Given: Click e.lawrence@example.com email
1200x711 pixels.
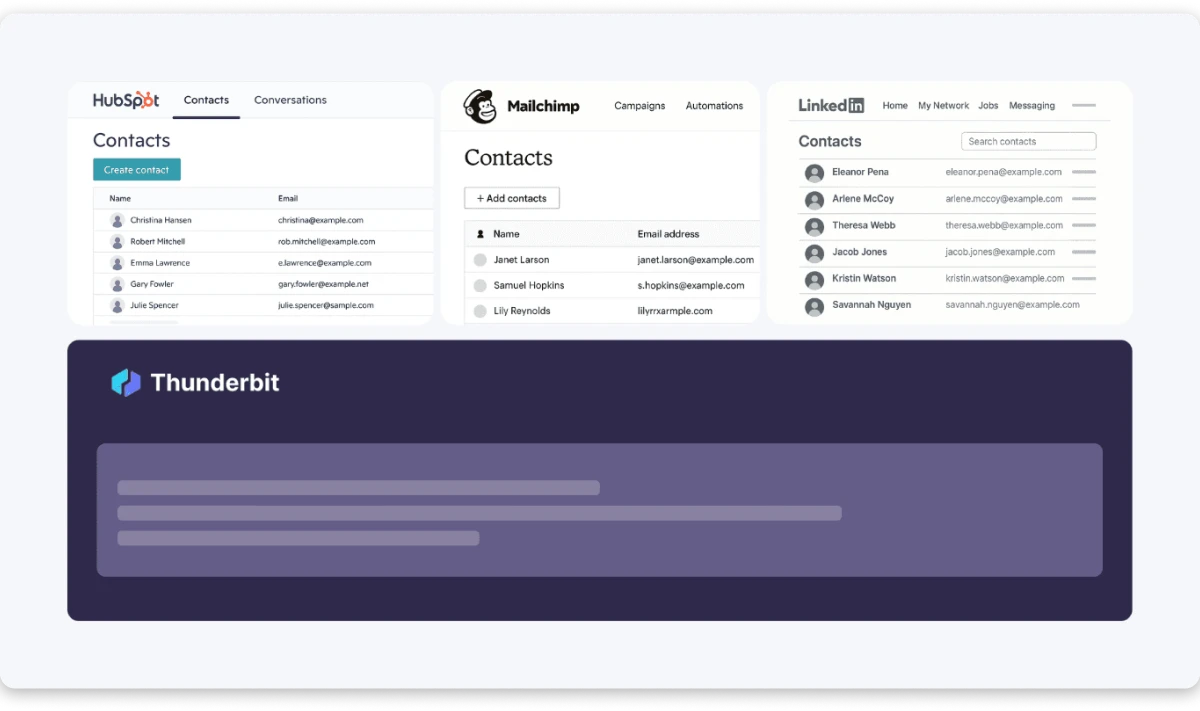Looking at the screenshot, I should (x=325, y=263).
